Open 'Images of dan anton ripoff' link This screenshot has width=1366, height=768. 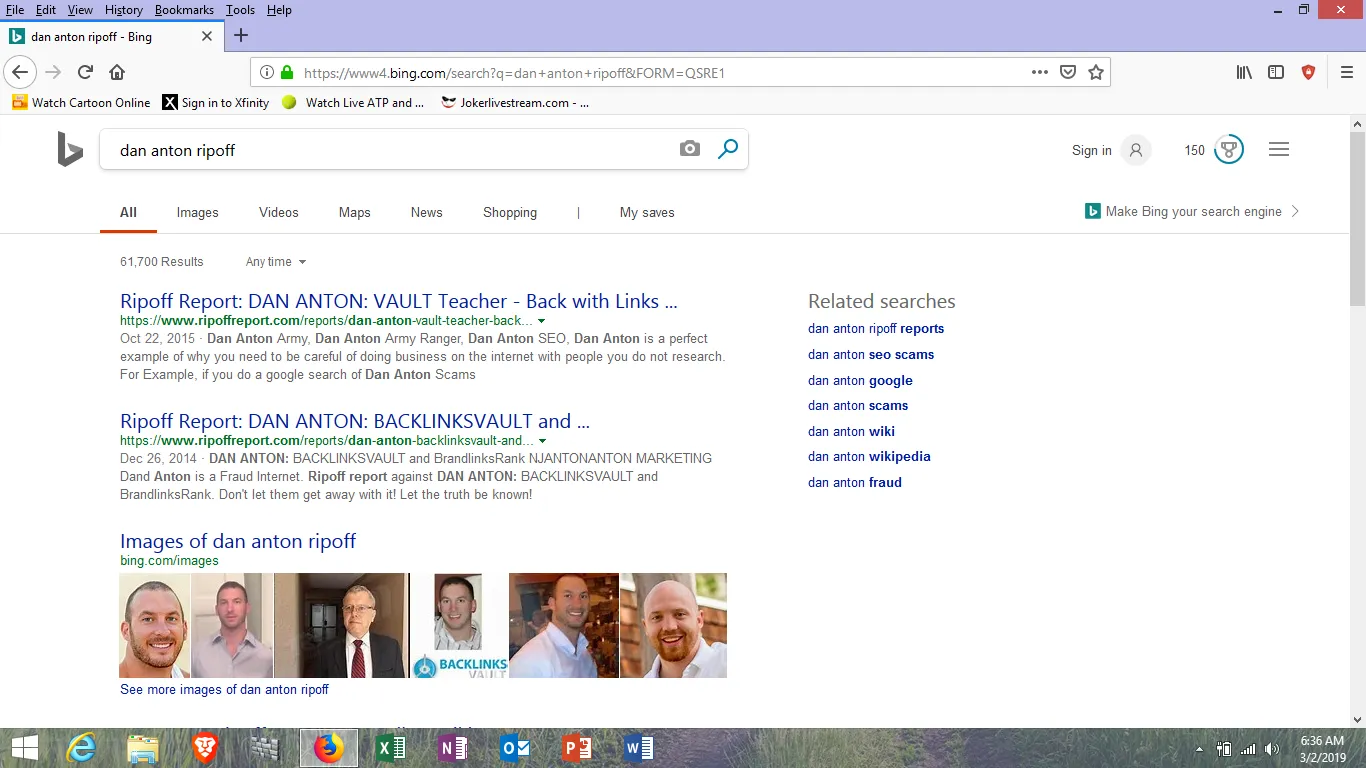238,541
